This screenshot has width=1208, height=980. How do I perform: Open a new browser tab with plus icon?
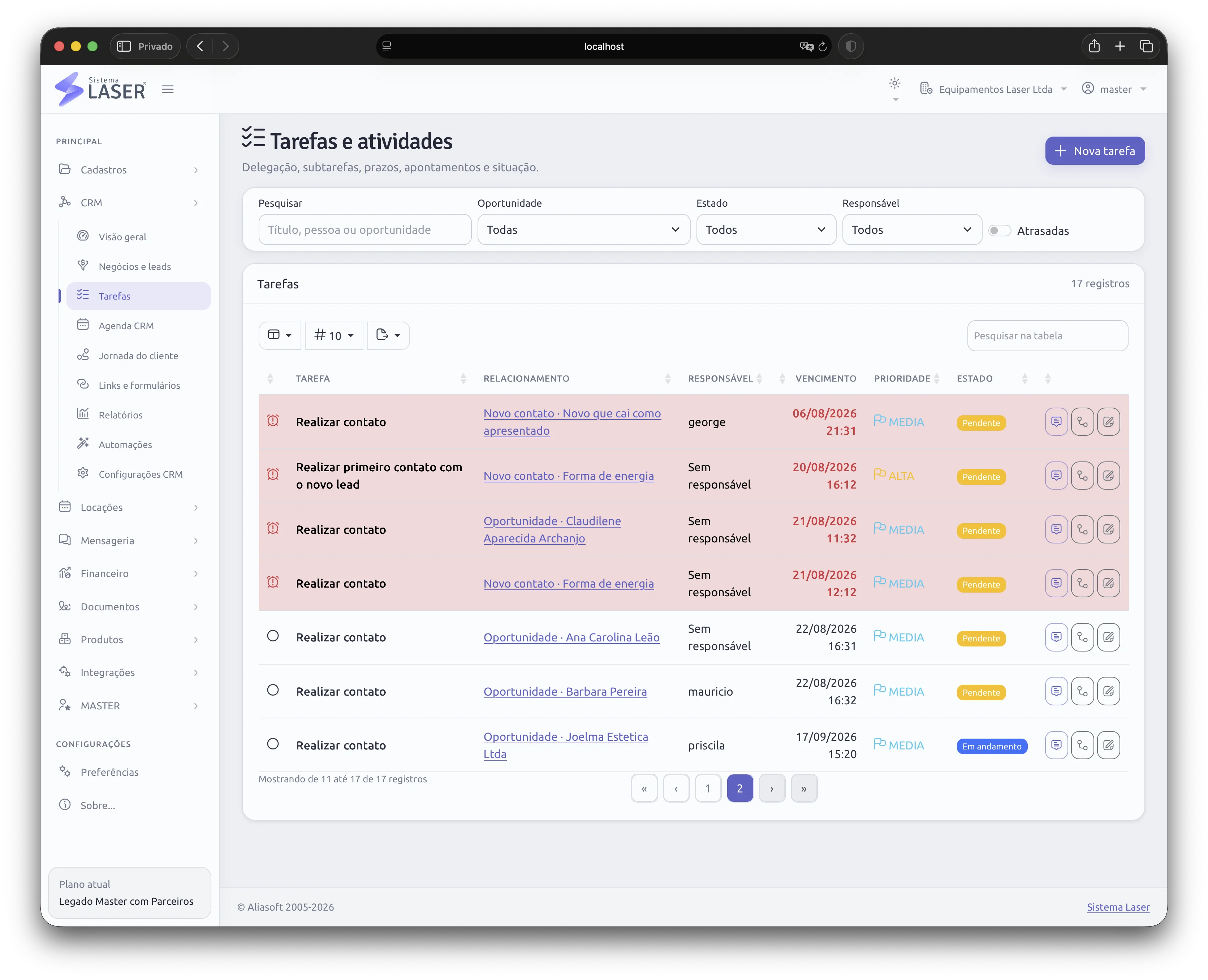point(1120,46)
